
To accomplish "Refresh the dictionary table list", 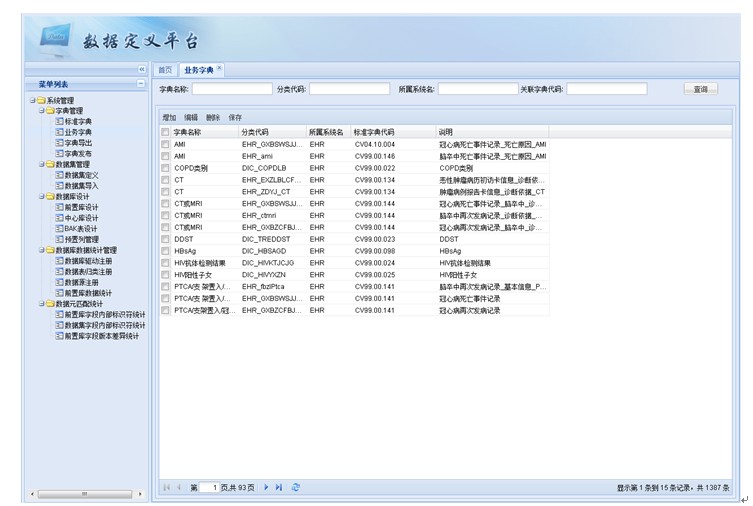I will point(296,487).
